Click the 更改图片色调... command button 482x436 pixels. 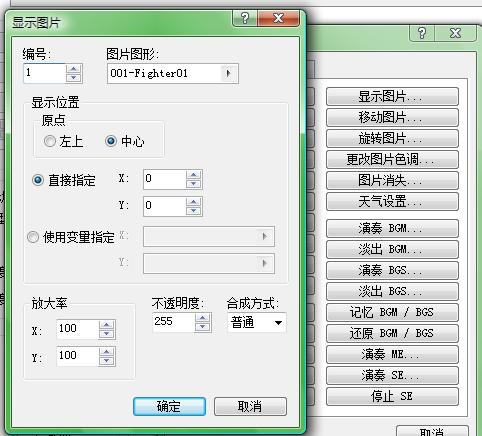point(392,159)
